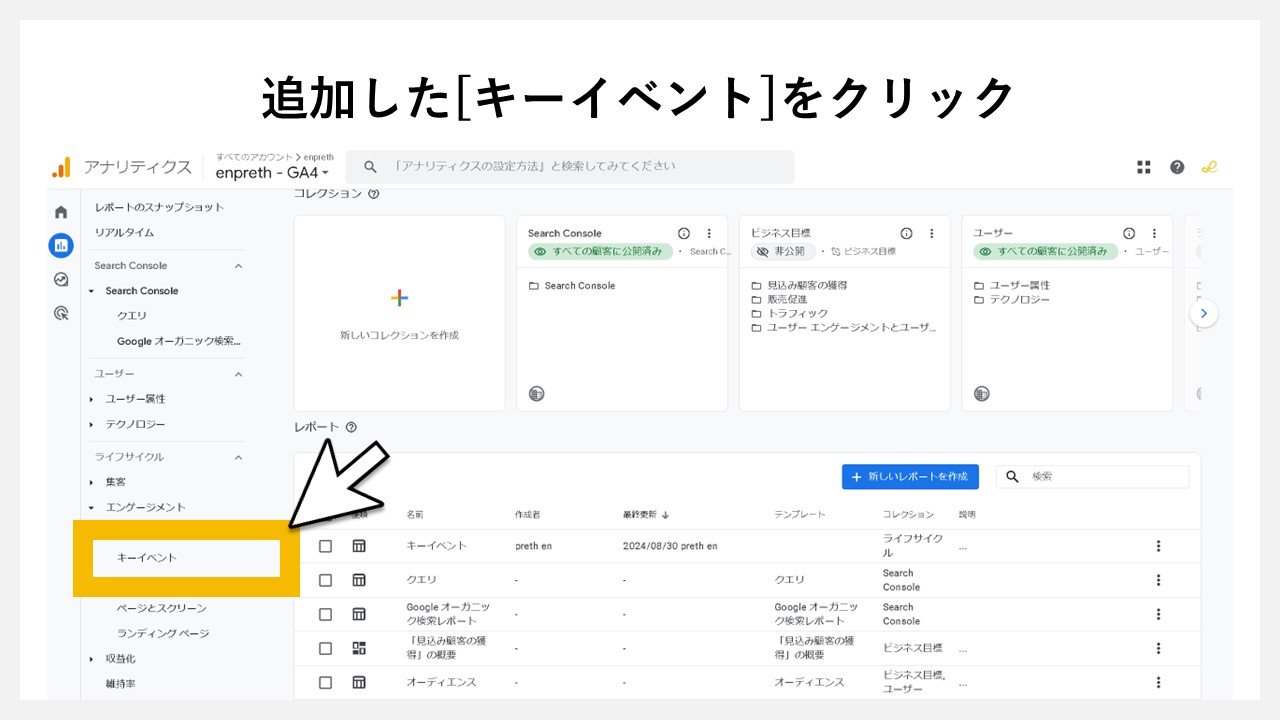Select the Home icon in the left navigation

(x=60, y=211)
